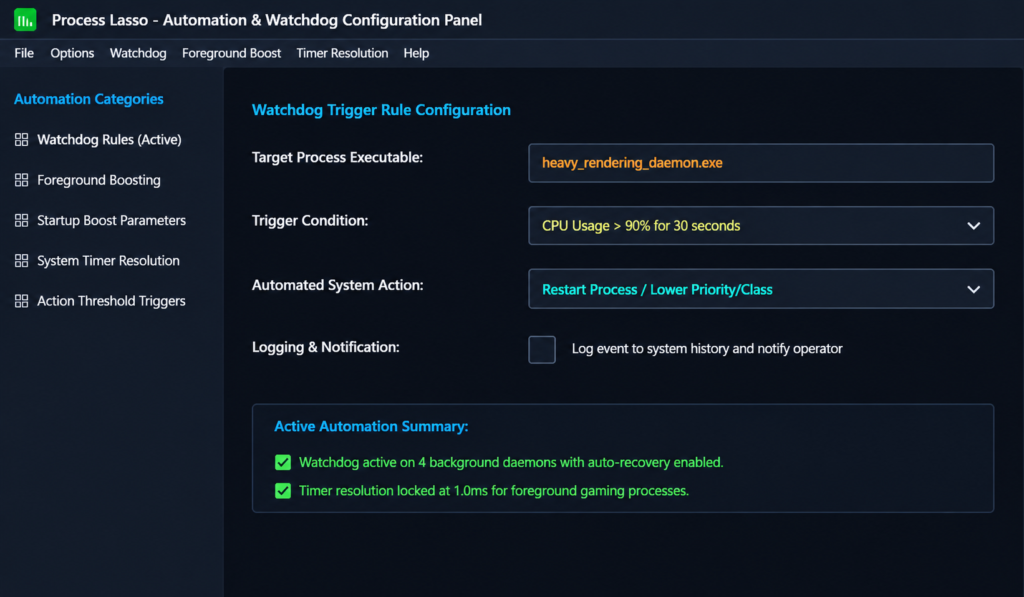Click the grid icon beside Startup Boost Parameters

22,220
